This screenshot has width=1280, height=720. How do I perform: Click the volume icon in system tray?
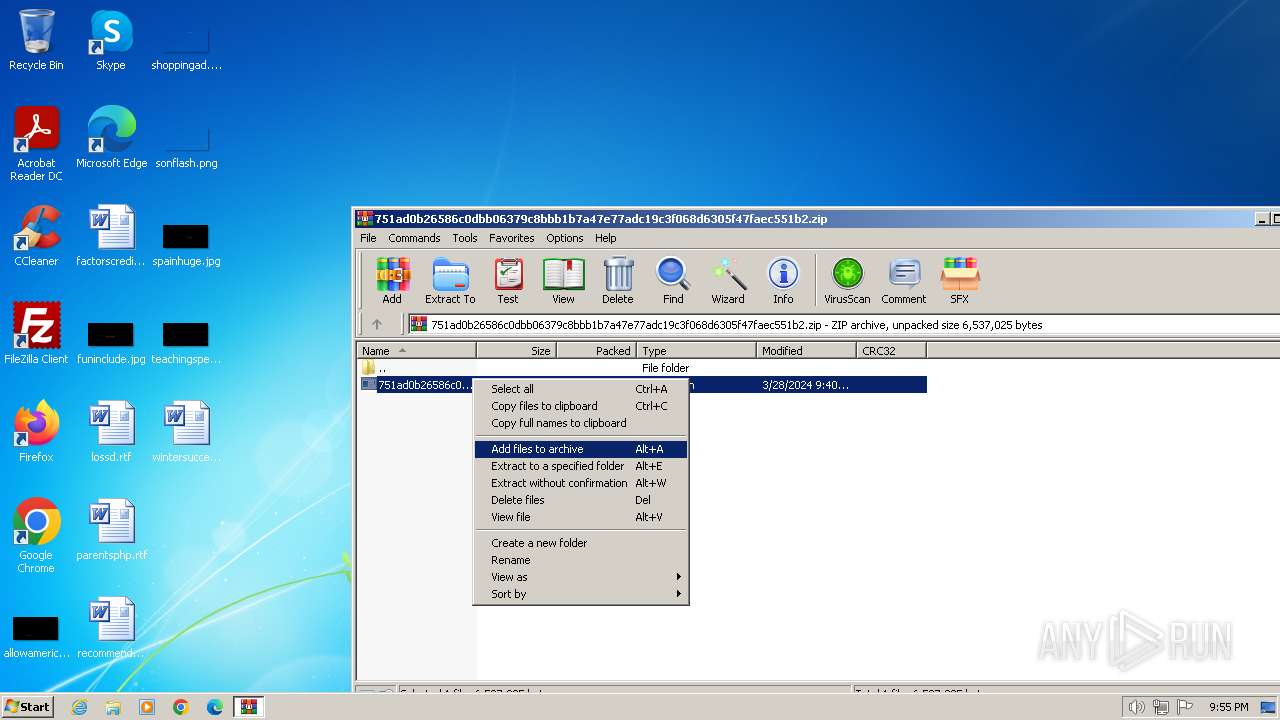tap(1136, 707)
